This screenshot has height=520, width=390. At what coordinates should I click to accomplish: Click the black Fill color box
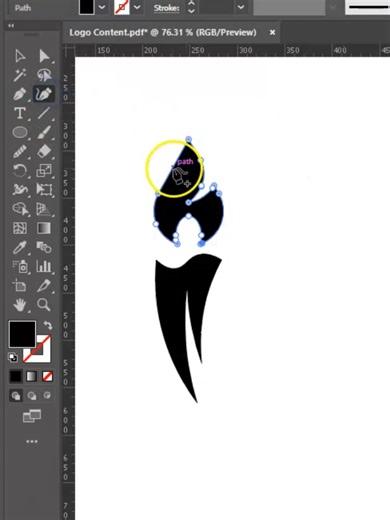click(x=22, y=334)
